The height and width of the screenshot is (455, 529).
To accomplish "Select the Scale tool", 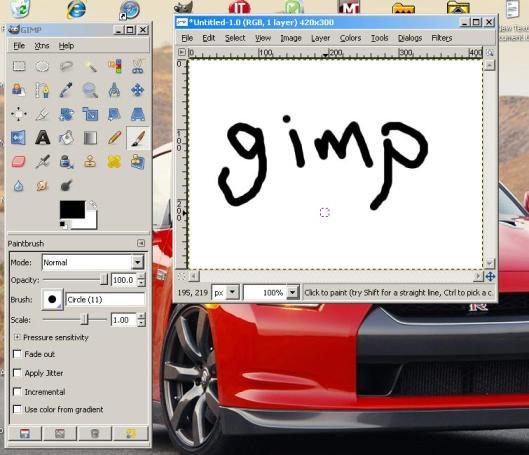I will 90,114.
